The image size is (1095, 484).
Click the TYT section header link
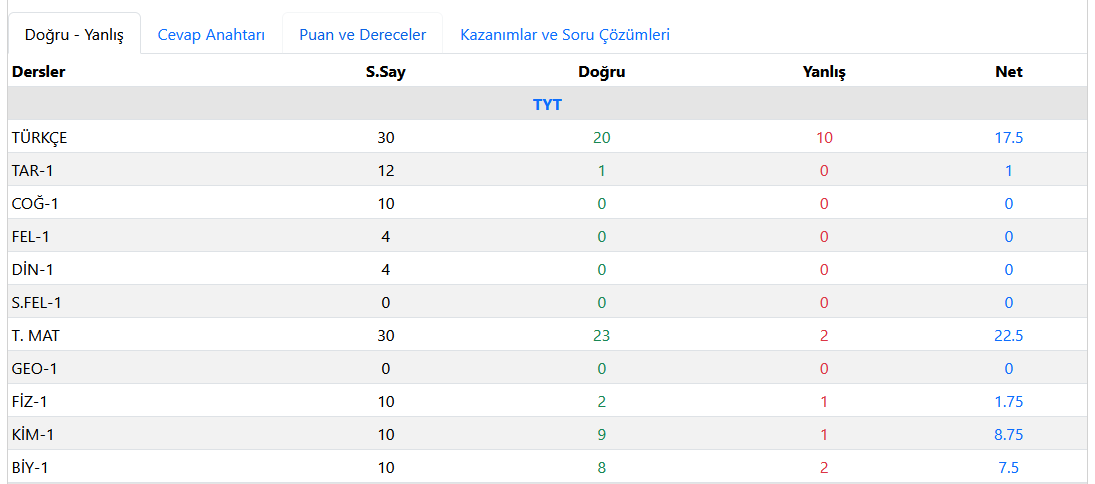point(547,104)
